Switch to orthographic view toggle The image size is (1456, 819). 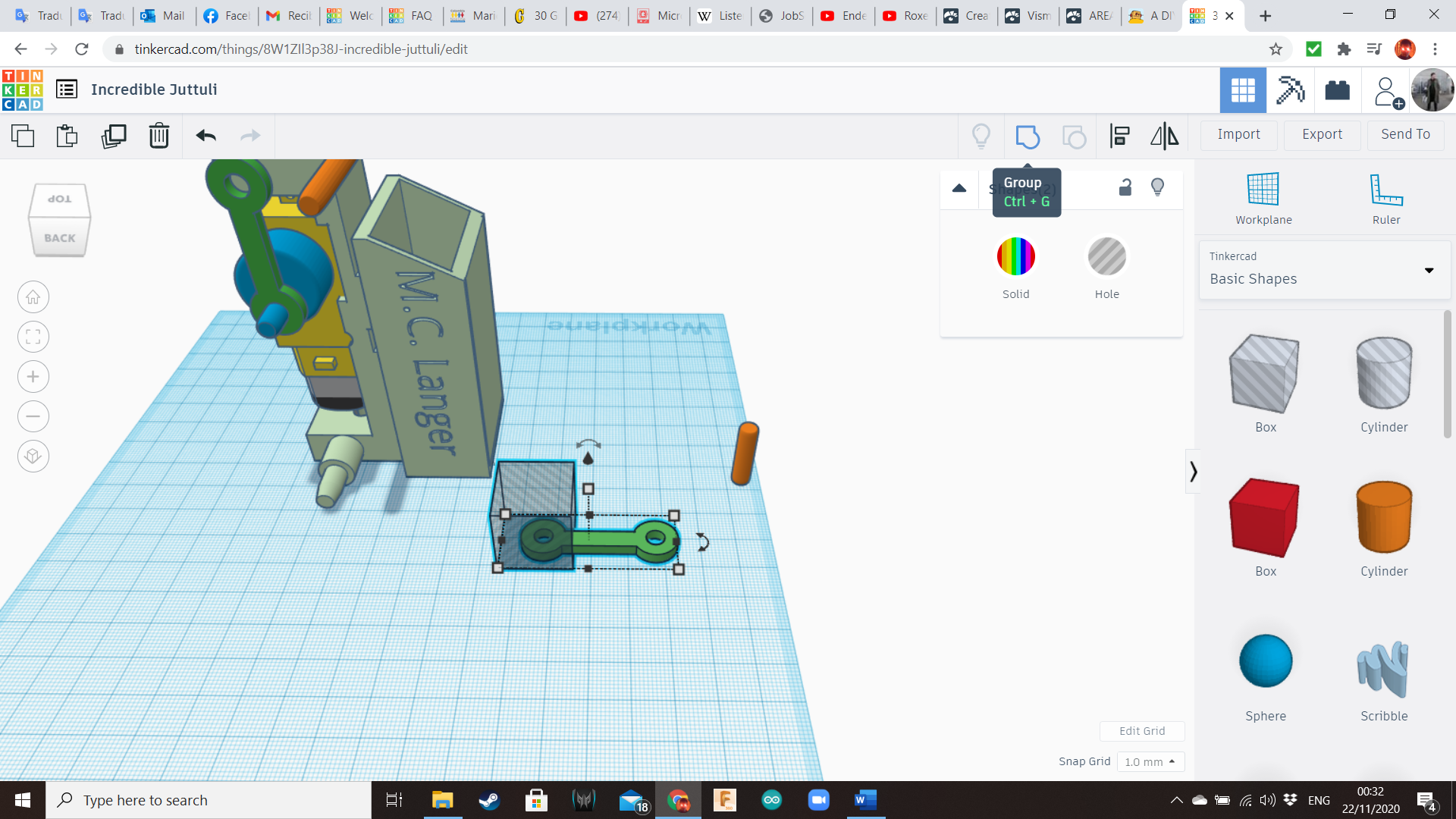tap(33, 457)
